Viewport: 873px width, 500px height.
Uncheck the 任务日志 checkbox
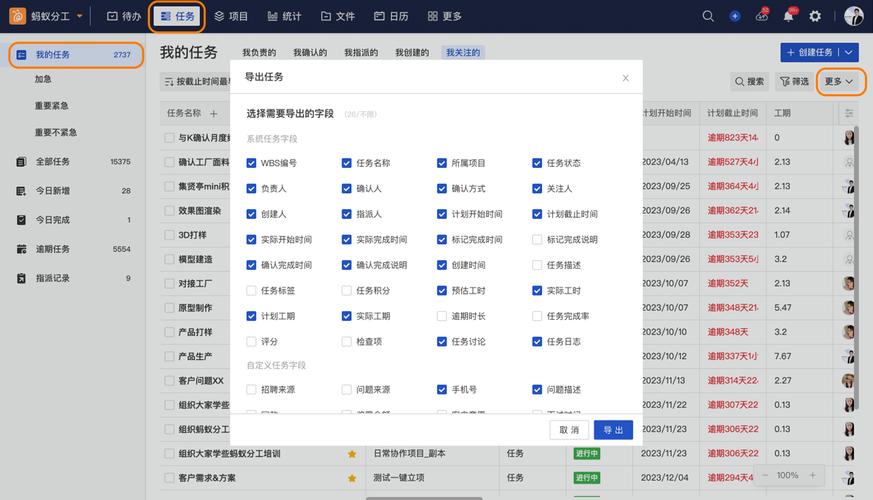click(x=537, y=341)
